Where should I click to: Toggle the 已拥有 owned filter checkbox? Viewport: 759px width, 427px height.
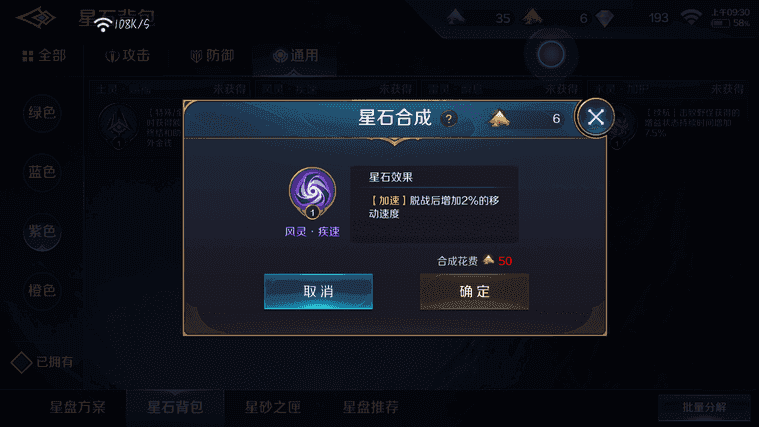click(21, 362)
